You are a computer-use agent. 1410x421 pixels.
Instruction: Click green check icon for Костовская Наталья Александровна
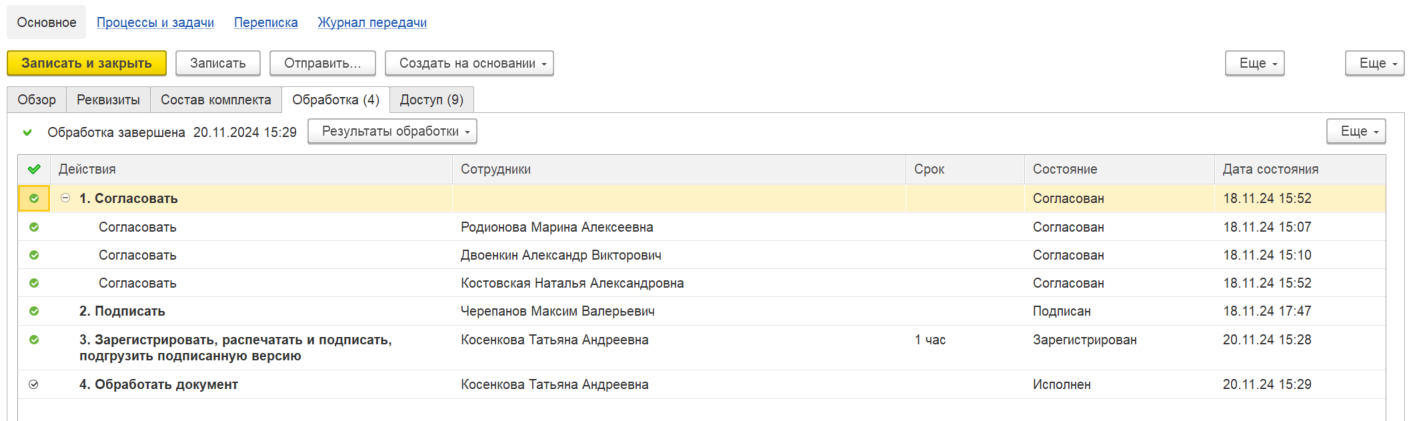click(34, 283)
